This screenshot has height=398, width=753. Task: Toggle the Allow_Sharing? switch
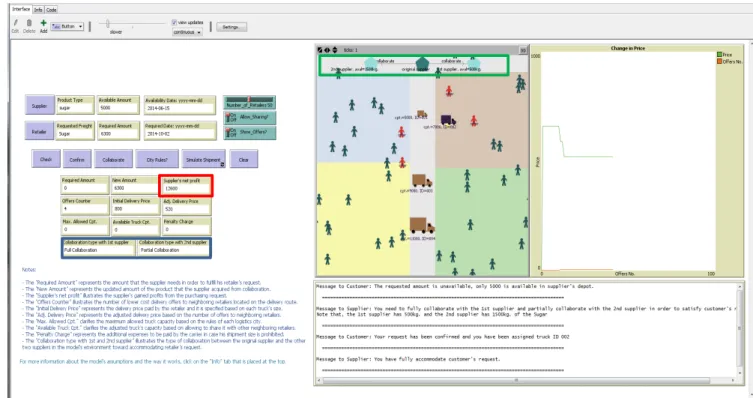tap(250, 117)
